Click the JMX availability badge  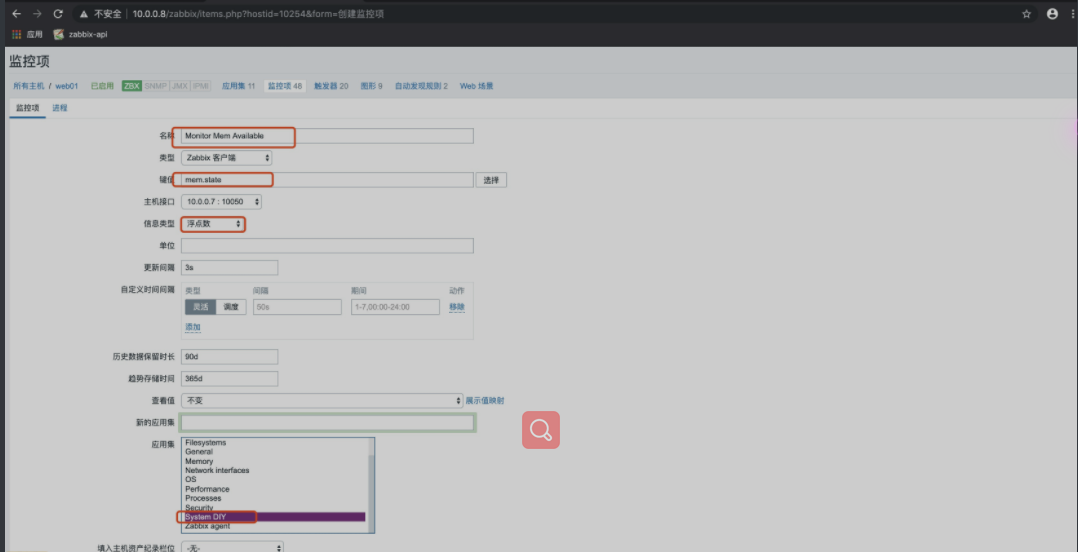click(x=180, y=86)
